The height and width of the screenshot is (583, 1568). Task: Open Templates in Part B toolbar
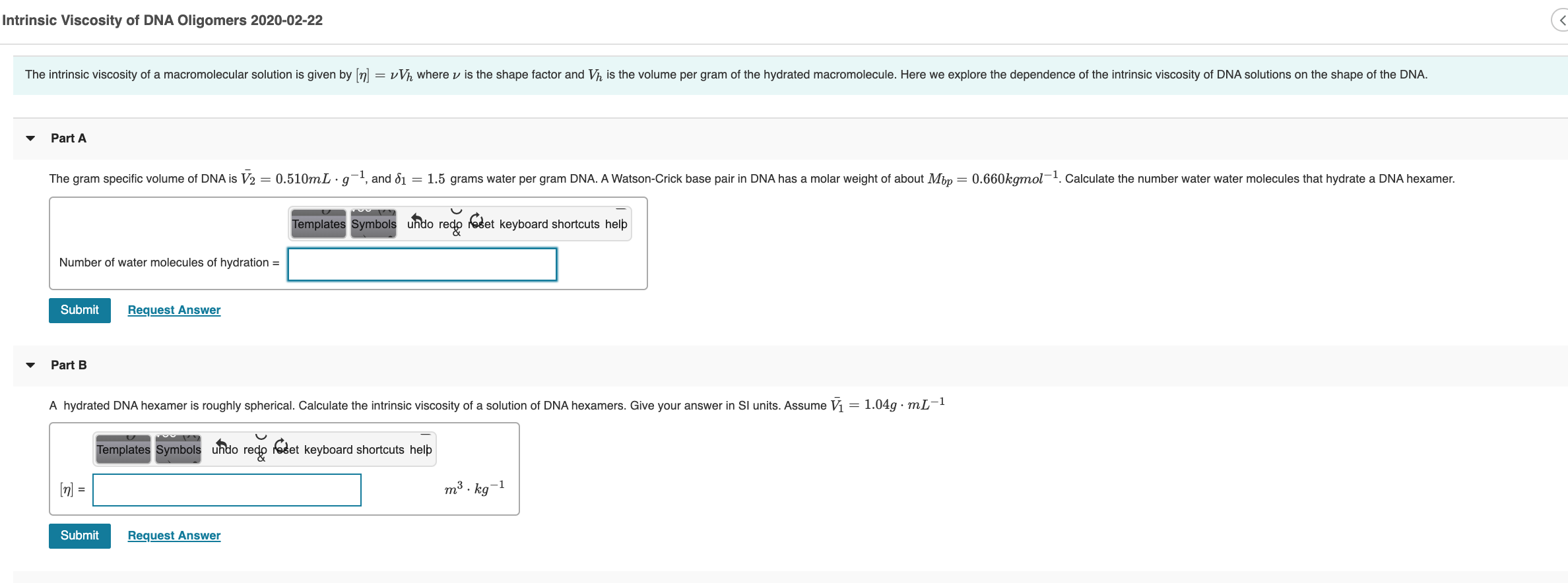123,450
